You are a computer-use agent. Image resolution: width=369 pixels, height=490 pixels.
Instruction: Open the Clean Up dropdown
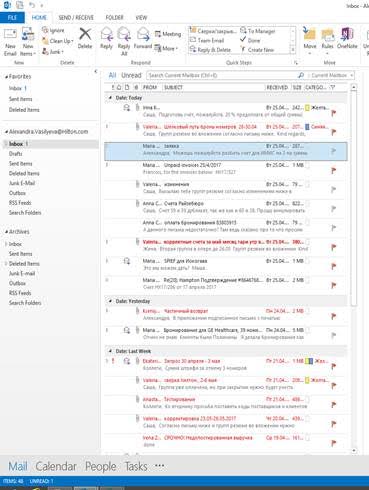coord(57,41)
